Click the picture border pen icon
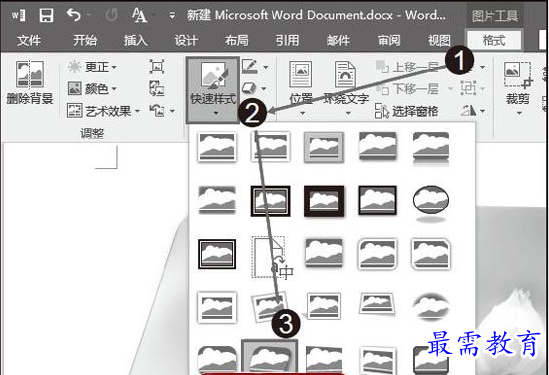This screenshot has width=549, height=375. click(x=250, y=66)
